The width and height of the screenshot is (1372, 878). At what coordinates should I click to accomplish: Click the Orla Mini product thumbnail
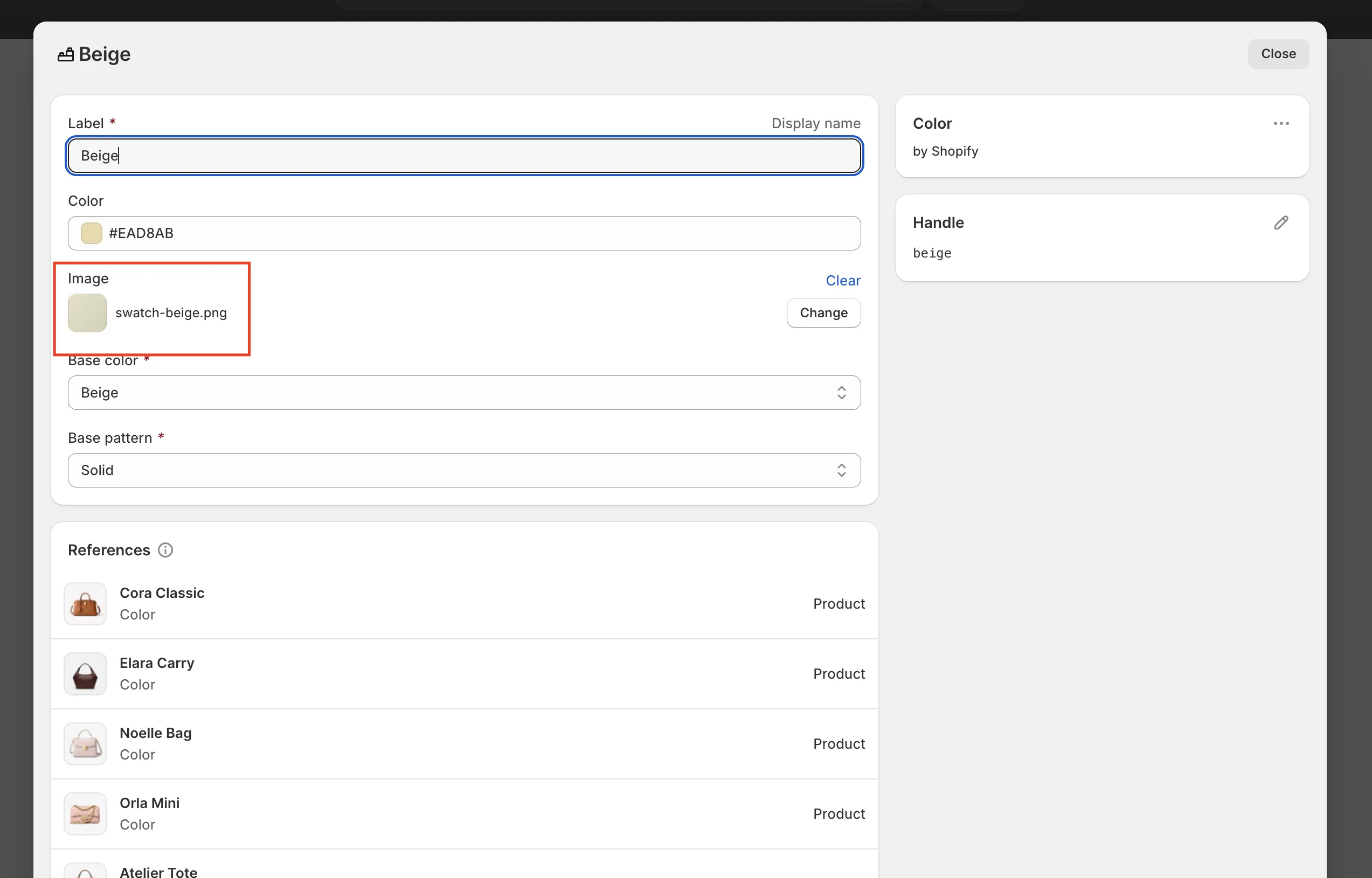pyautogui.click(x=85, y=814)
